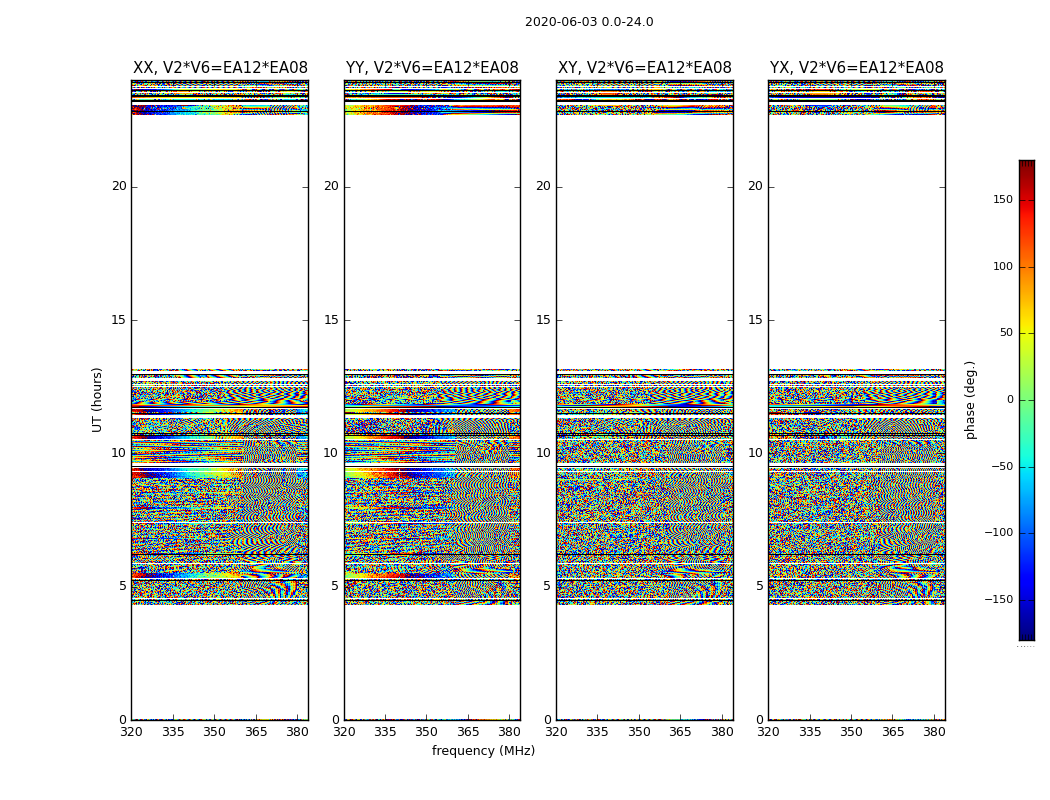The width and height of the screenshot is (1050, 800).
Task: Click the YY phase waterfall plot panel
Action: [x=432, y=400]
